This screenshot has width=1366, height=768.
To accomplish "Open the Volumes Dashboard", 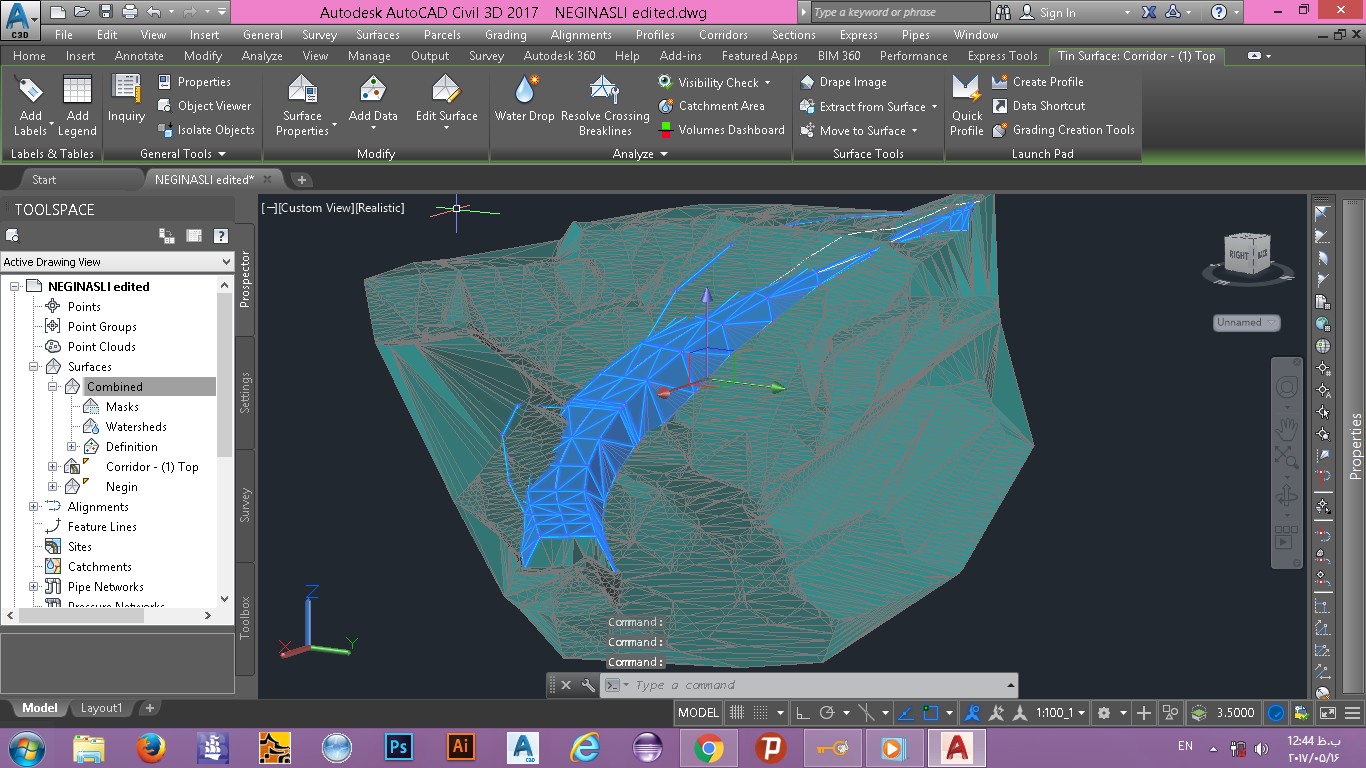I will tap(721, 130).
